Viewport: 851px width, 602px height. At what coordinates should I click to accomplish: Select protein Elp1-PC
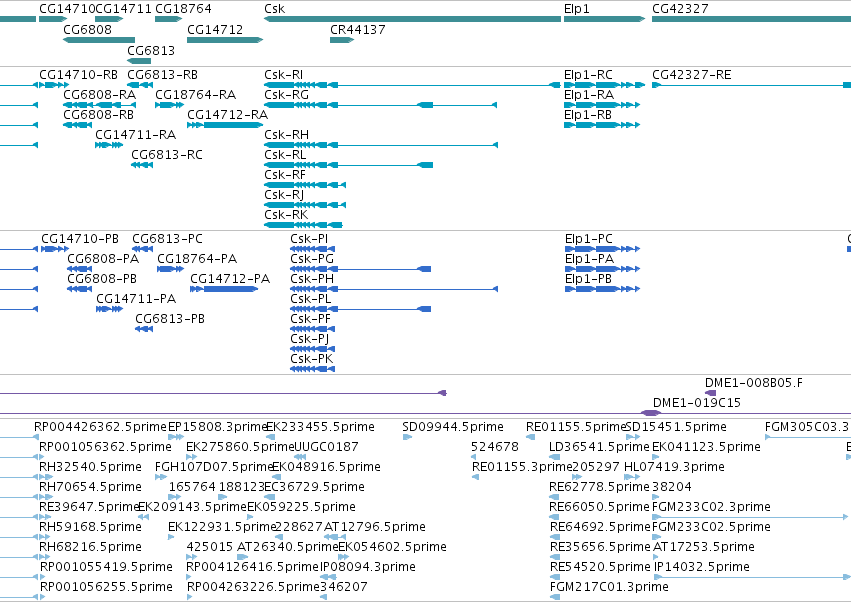pos(602,249)
